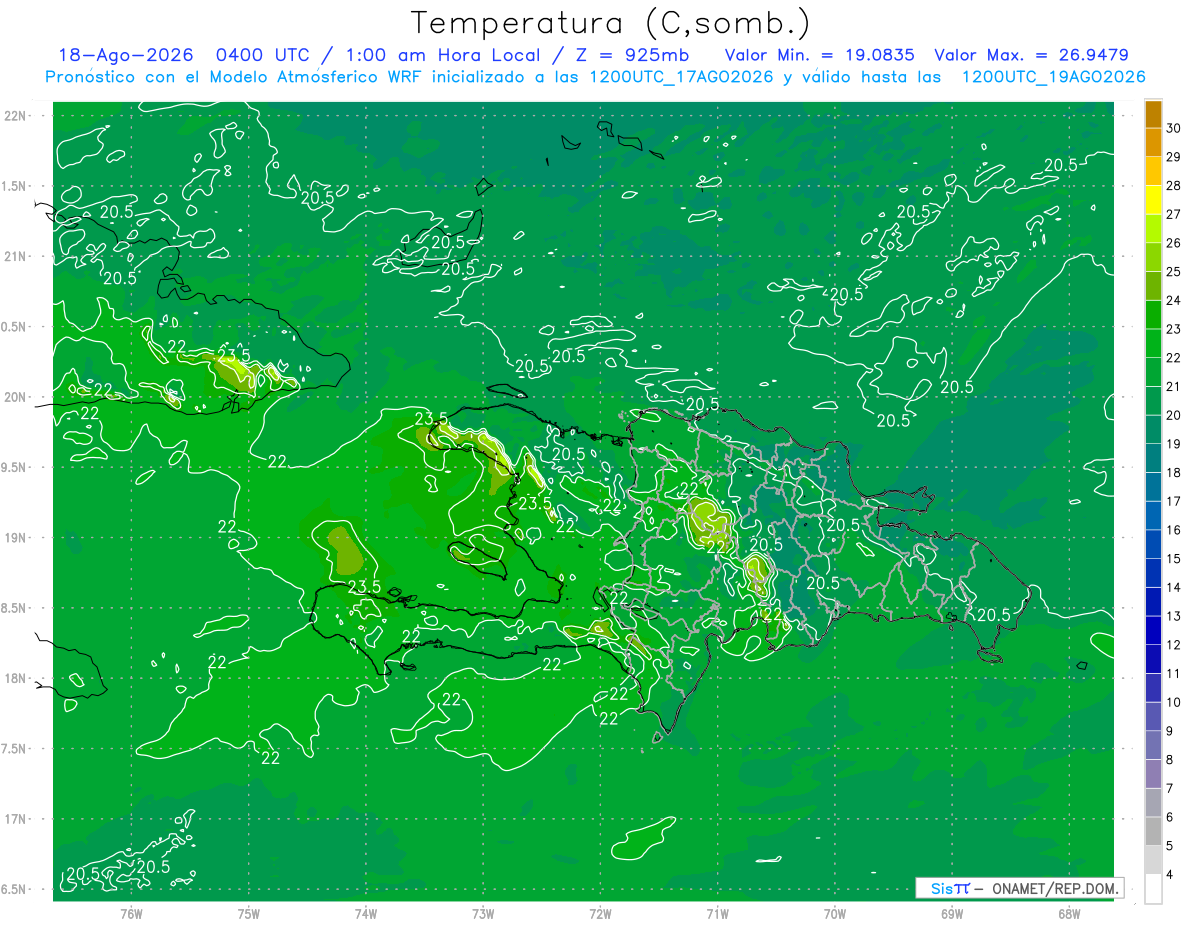
Task: Pick the purple legend color between 8 and 9
Action: pyautogui.click(x=1153, y=745)
